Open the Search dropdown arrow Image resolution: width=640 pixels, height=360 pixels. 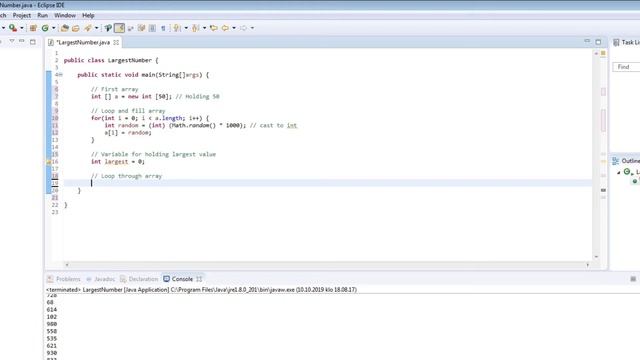[96, 28]
